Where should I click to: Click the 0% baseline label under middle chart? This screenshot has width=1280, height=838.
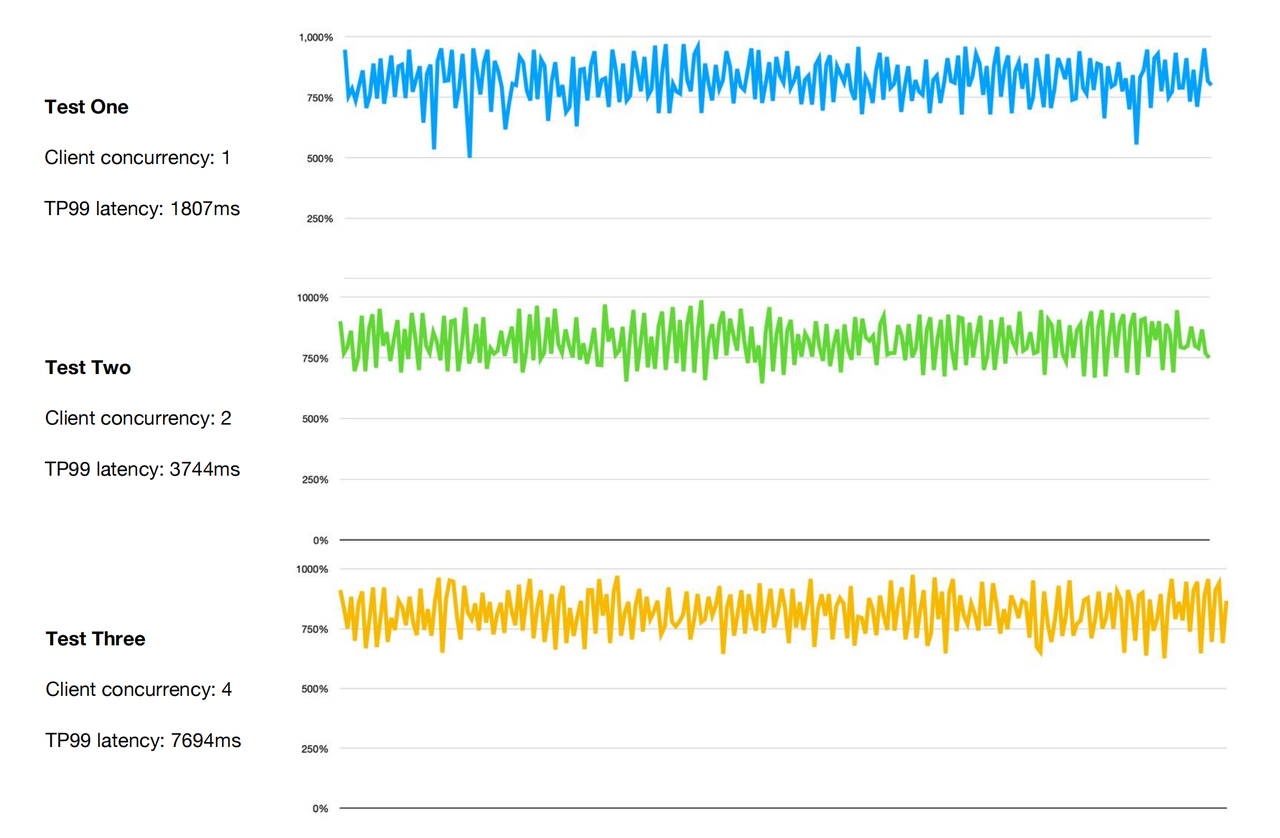point(322,539)
